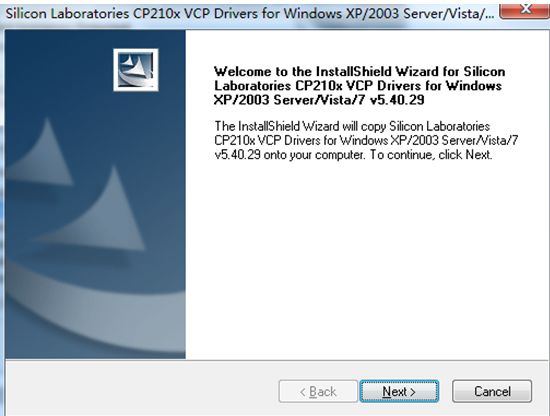This screenshot has height=416, width=550.
Task: Click the InstallShield logo icon
Action: [136, 70]
